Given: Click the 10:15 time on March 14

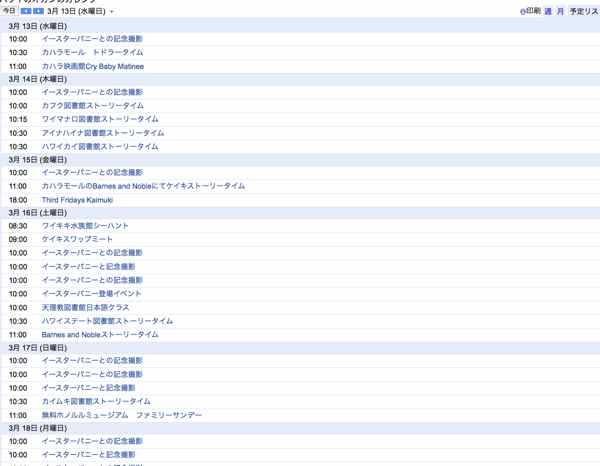Looking at the screenshot, I should click(x=18, y=119).
